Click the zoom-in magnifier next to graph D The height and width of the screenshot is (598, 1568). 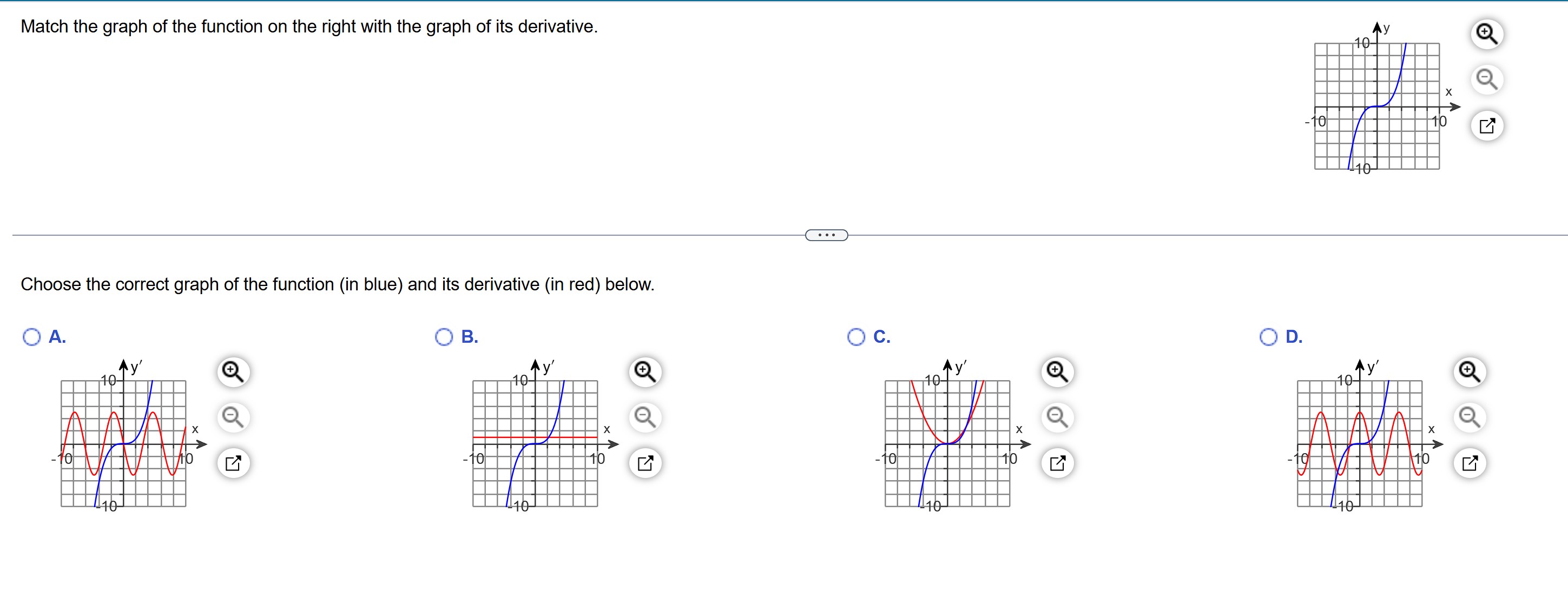[x=1470, y=370]
